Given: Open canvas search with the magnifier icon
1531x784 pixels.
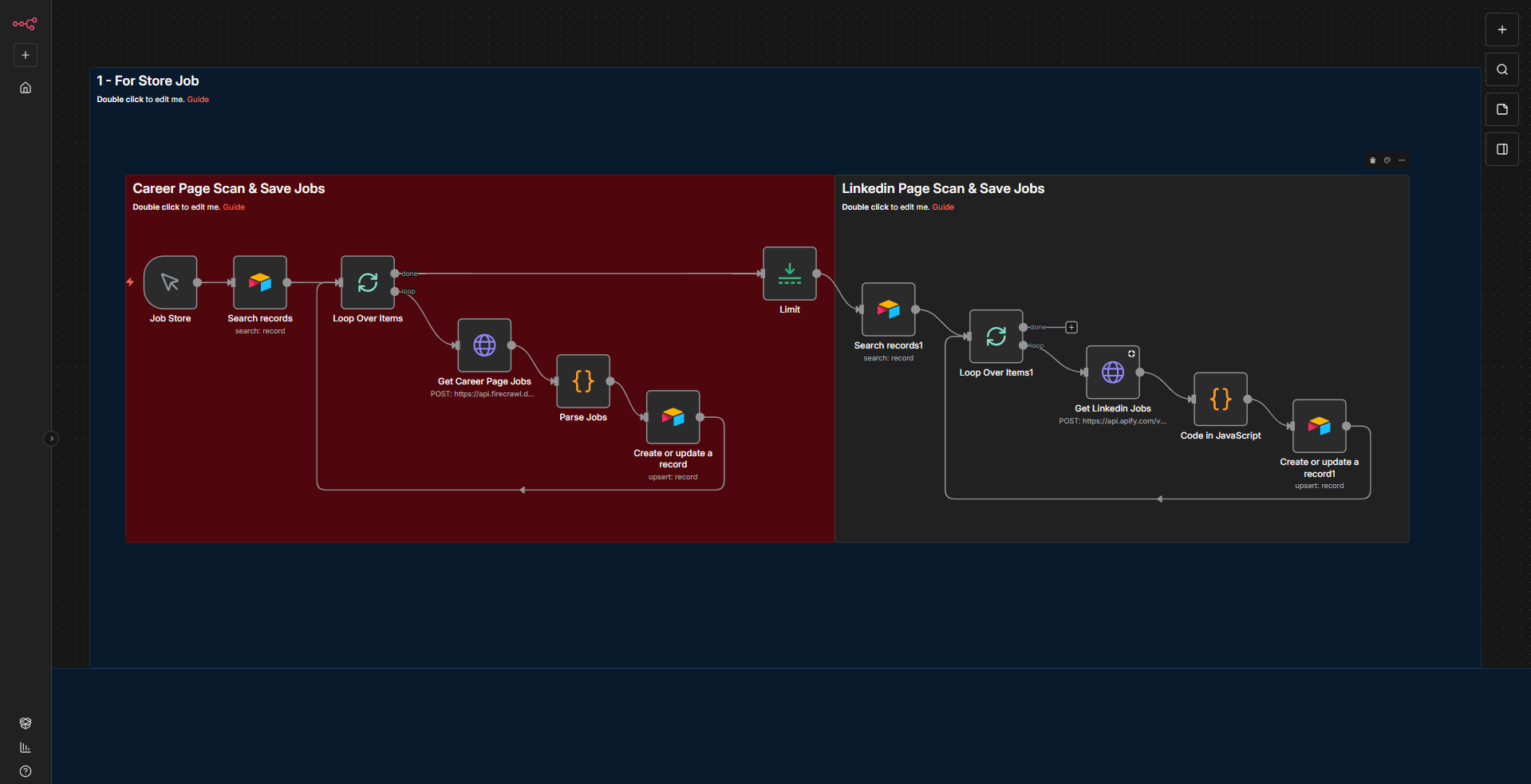Looking at the screenshot, I should pos(1501,69).
